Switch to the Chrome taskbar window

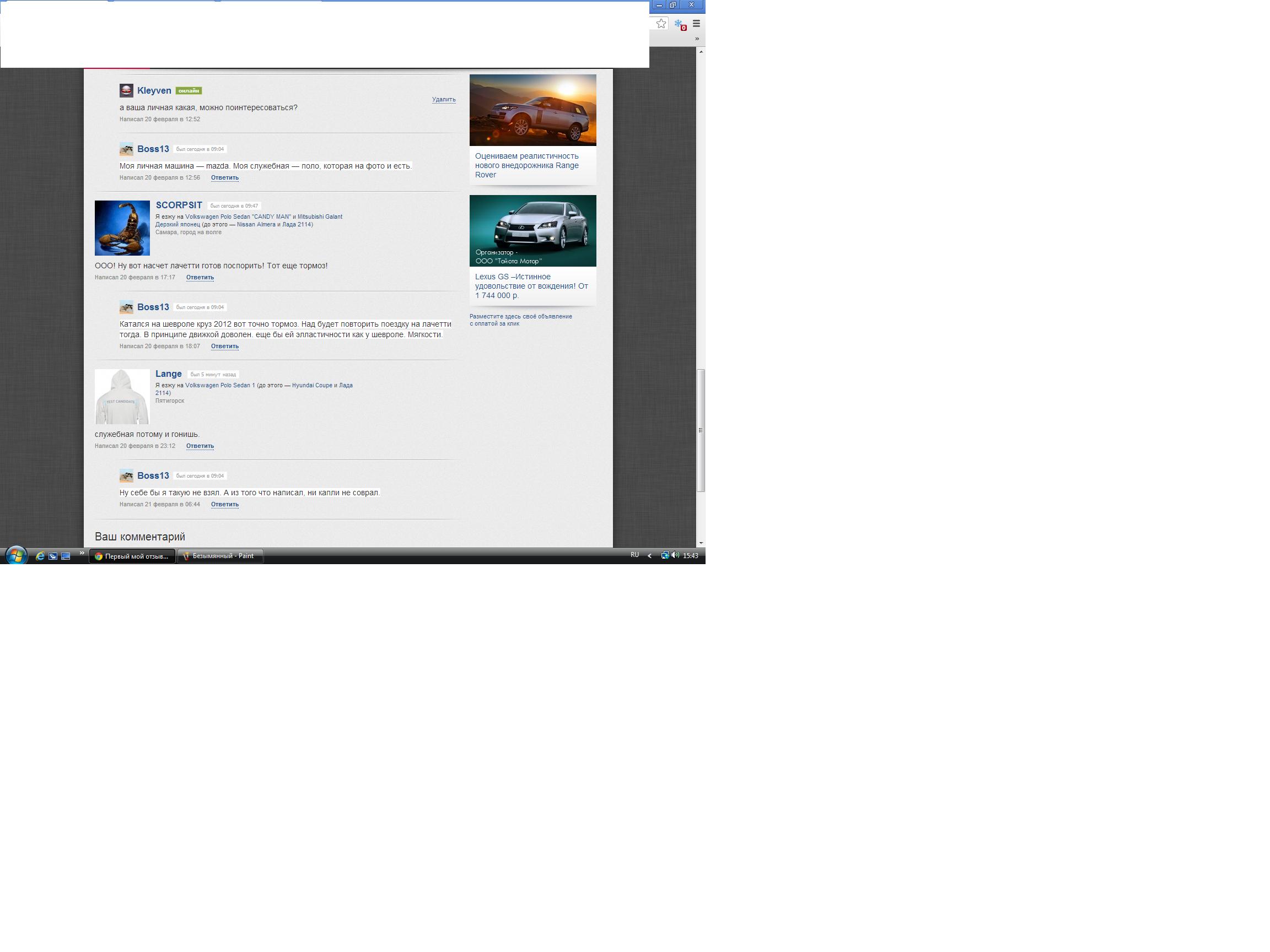click(132, 556)
